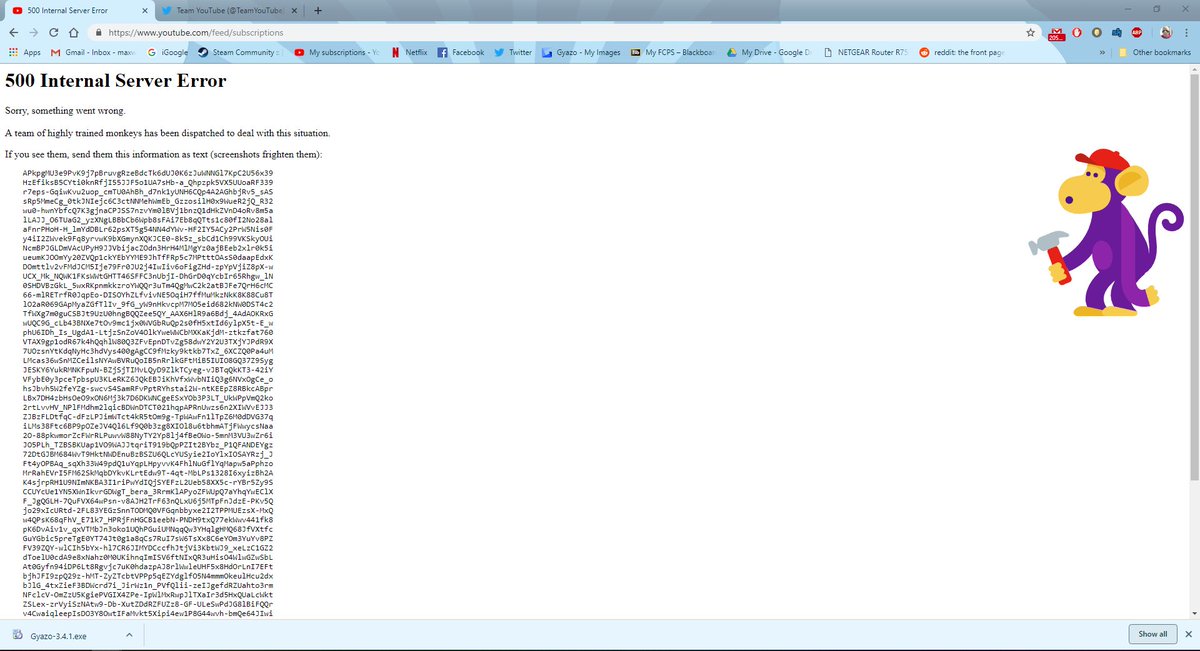Open the Gyazo - My Images bookmark
Image resolution: width=1200 pixels, height=651 pixels.
[x=582, y=52]
